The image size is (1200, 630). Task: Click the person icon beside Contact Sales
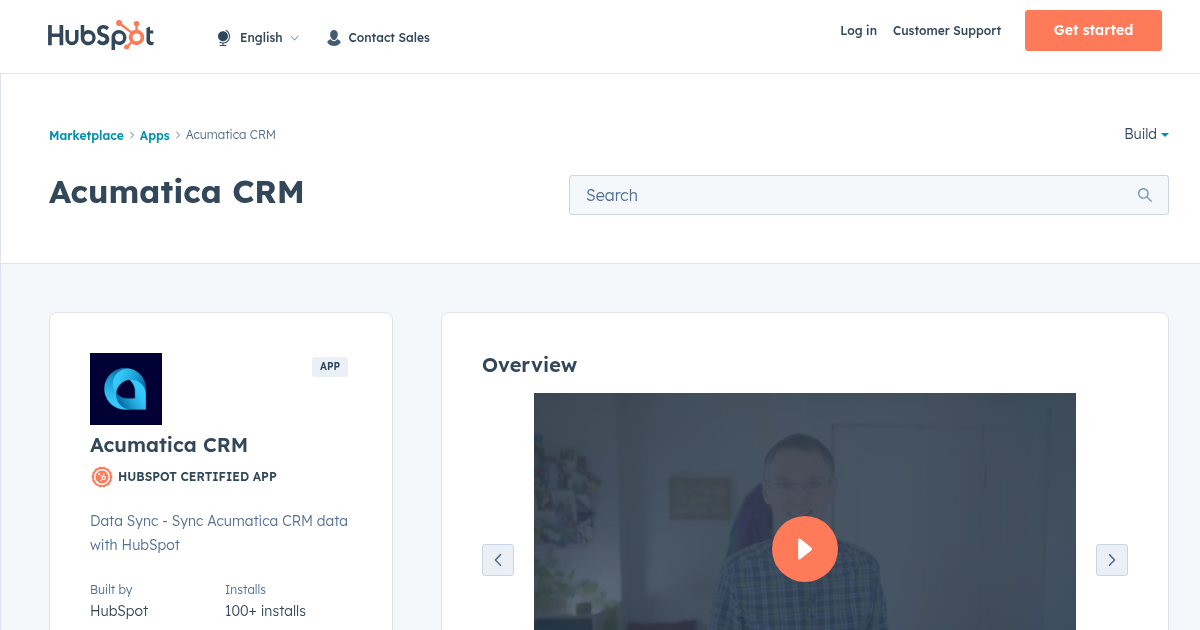tap(333, 37)
